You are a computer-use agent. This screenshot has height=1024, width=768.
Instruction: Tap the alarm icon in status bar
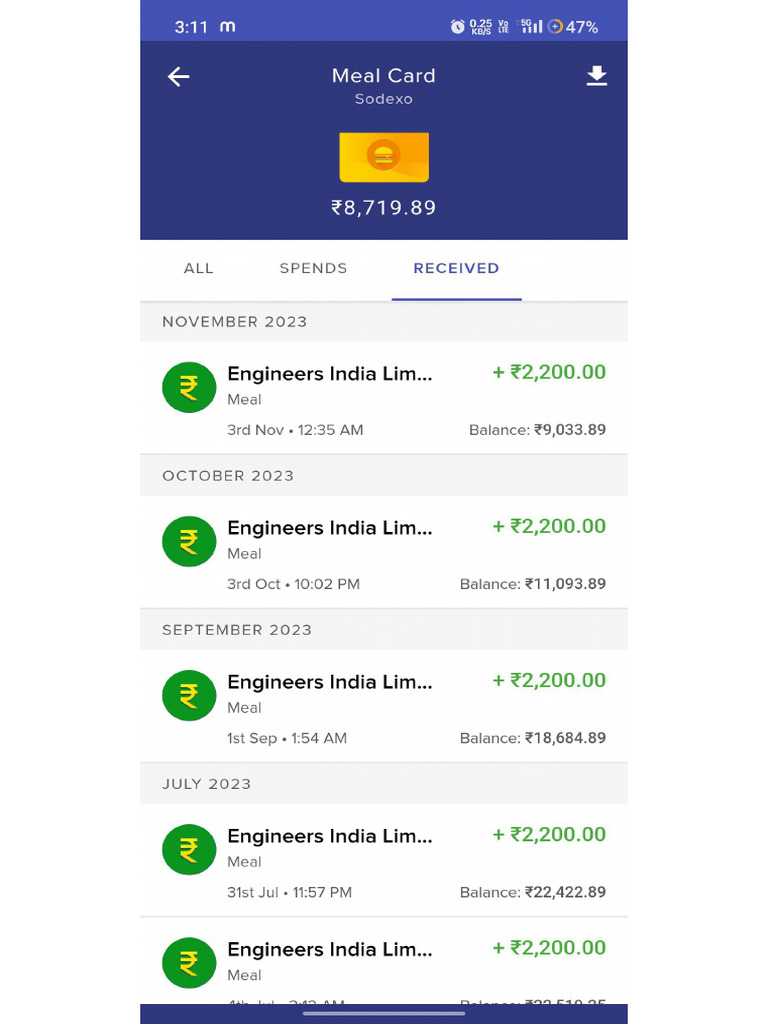point(457,27)
